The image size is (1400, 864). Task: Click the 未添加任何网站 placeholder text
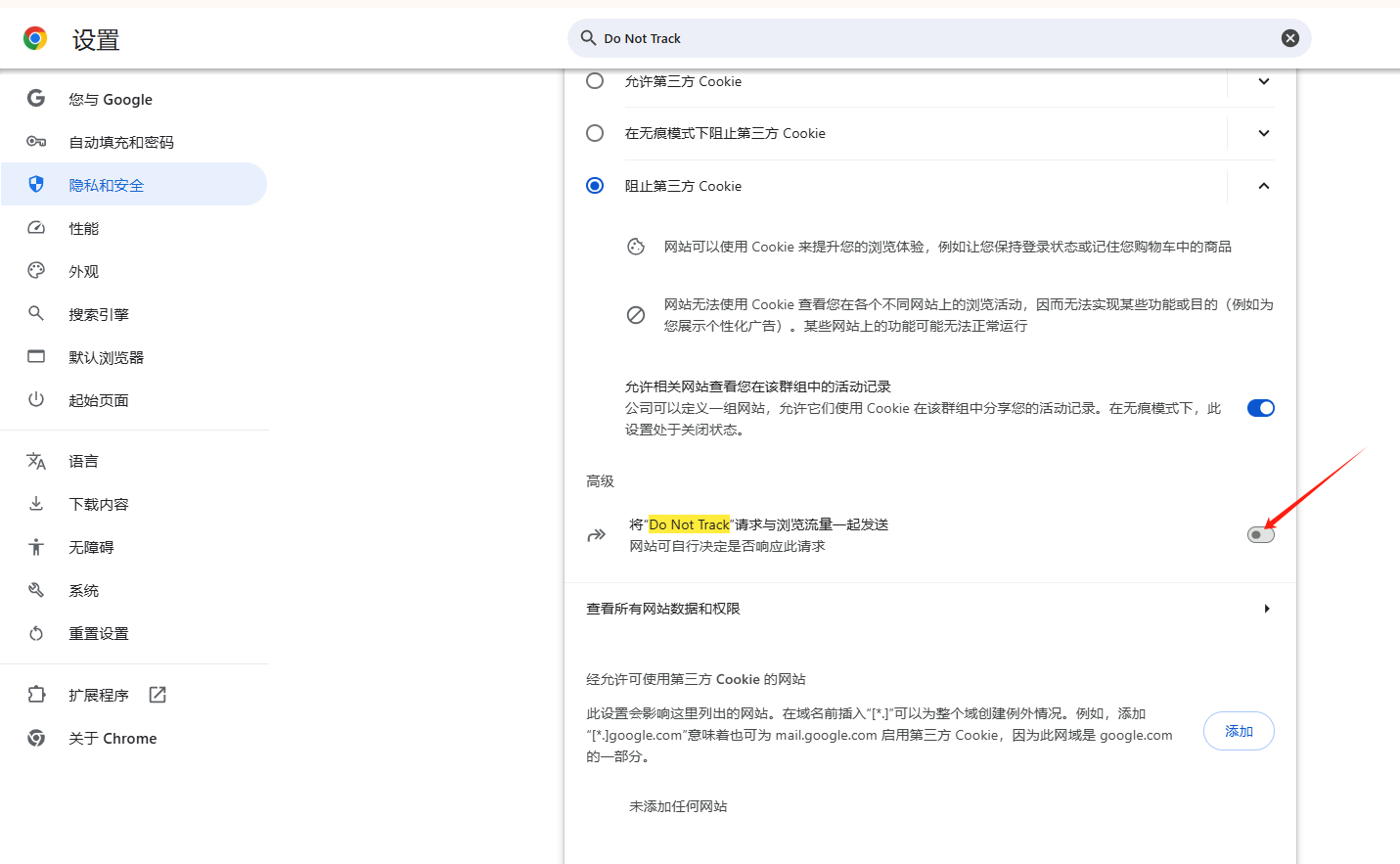(678, 806)
